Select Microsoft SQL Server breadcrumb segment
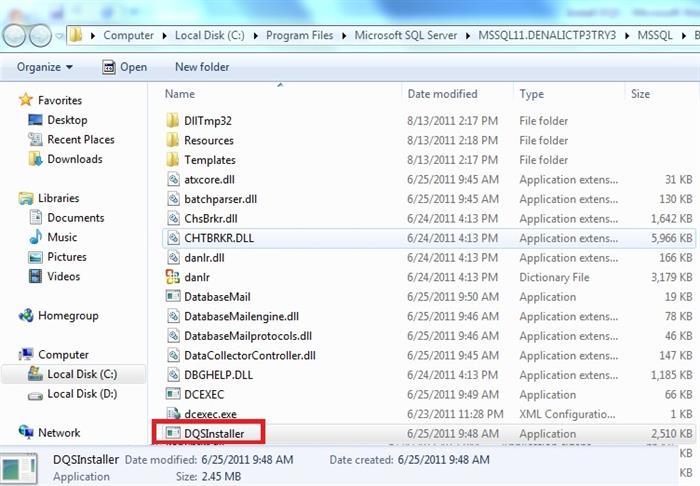700x486 pixels. 406,35
